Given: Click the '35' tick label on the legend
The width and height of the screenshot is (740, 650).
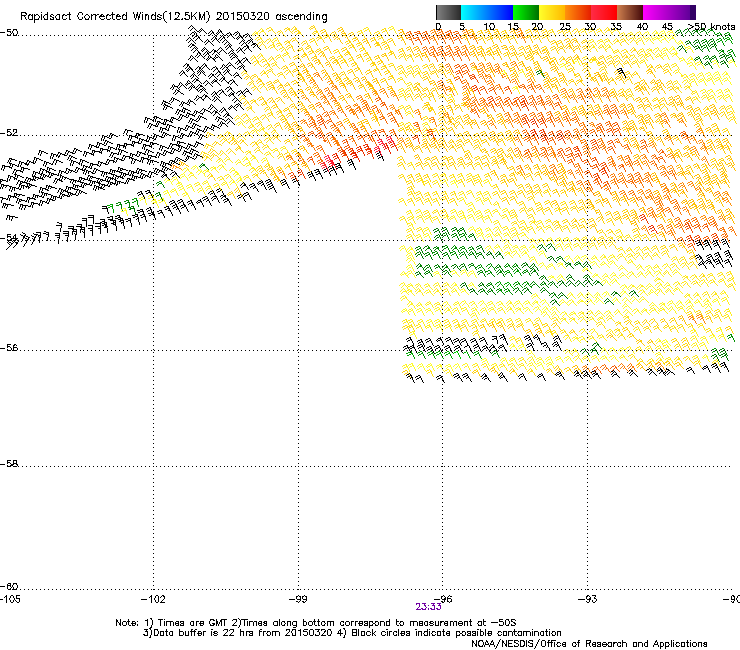Looking at the screenshot, I should pyautogui.click(x=616, y=27).
